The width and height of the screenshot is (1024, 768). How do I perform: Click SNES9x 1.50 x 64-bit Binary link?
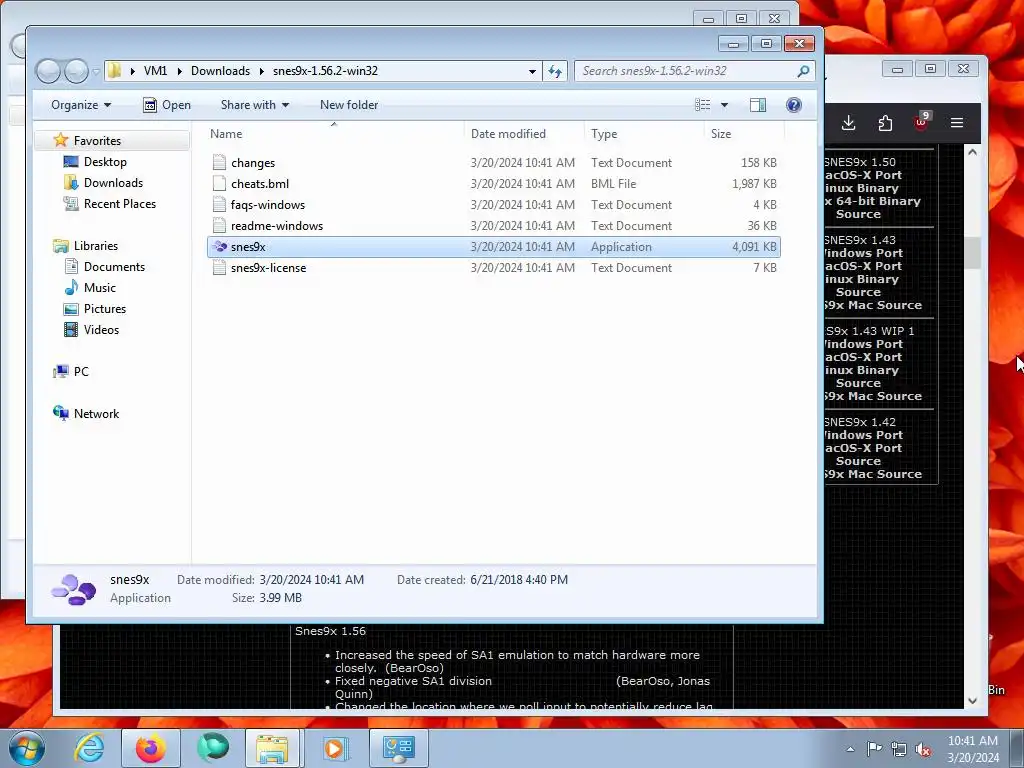pos(872,201)
